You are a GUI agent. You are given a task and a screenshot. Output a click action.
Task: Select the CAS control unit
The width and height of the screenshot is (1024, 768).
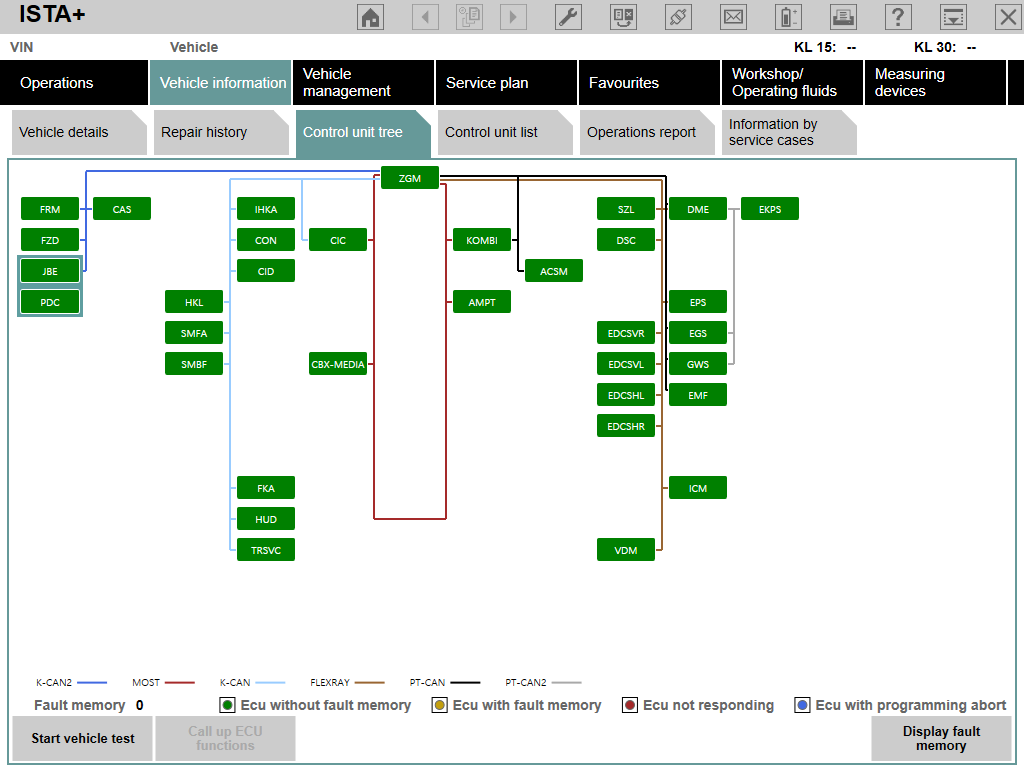coord(122,209)
